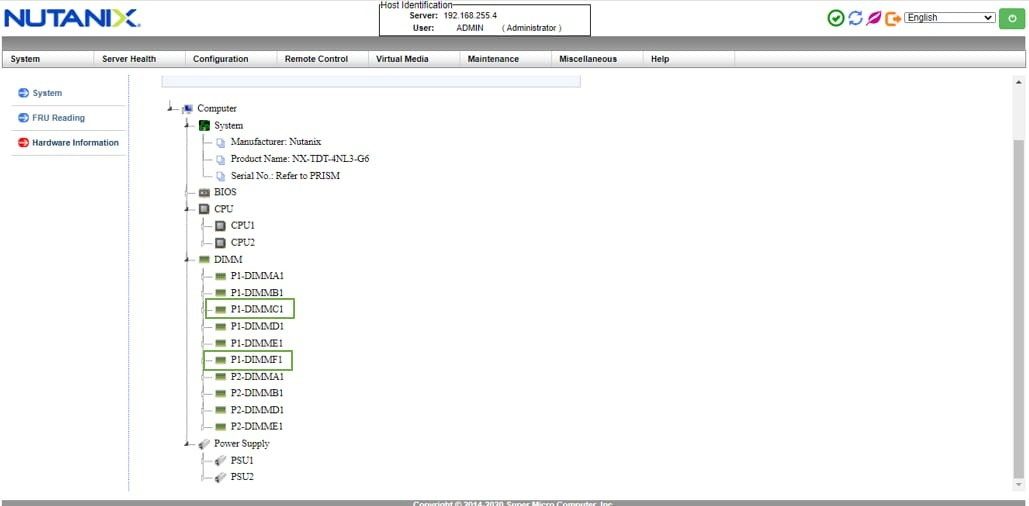
Task: Click the pink feather icon
Action: (873, 18)
